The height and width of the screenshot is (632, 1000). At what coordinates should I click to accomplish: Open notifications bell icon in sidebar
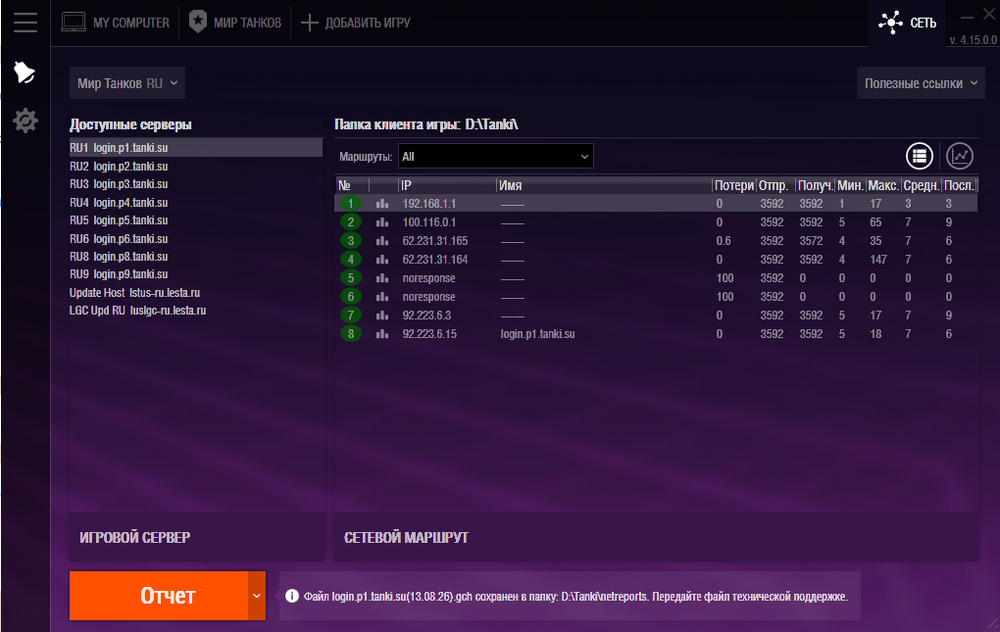click(x=24, y=72)
